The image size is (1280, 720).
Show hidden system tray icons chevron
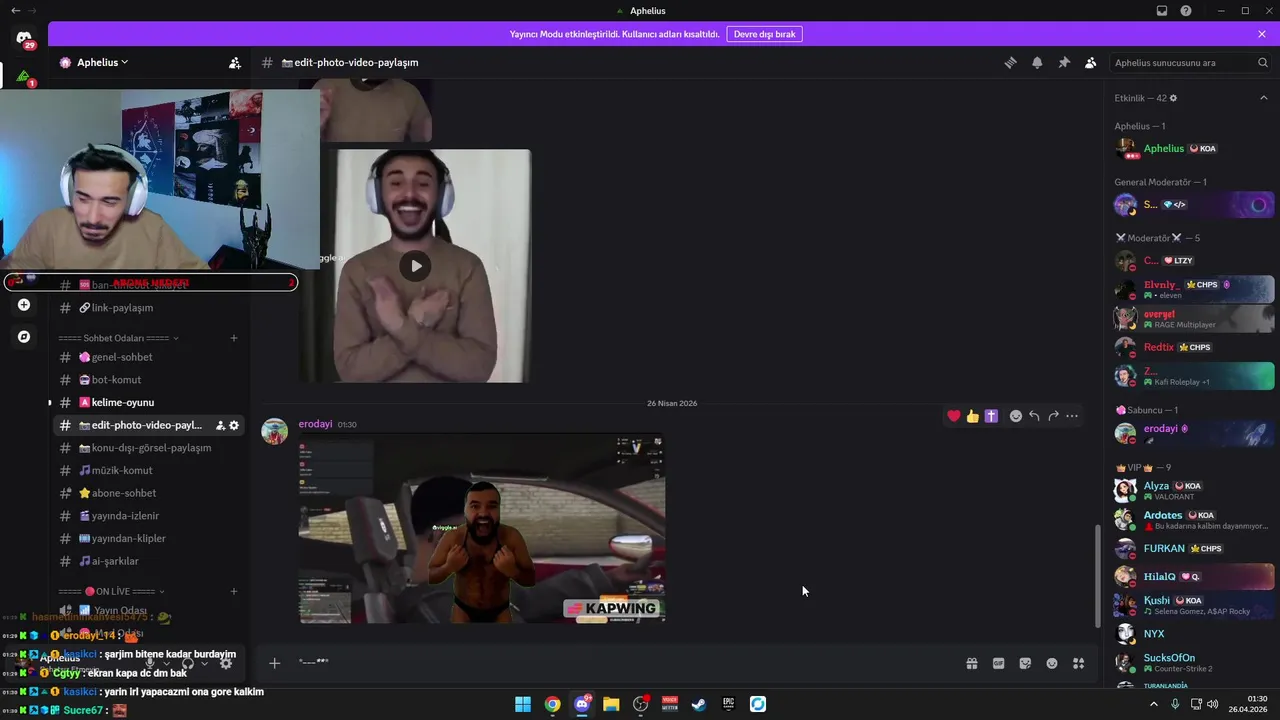[x=1154, y=704]
